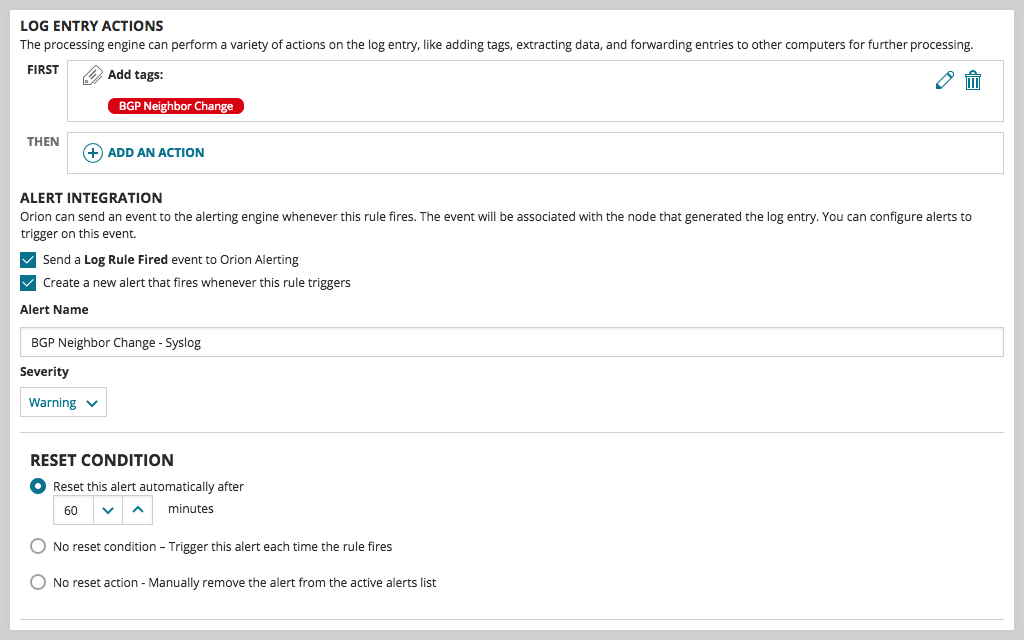Click the down chevron to decrease minutes
The width and height of the screenshot is (1024, 640).
[107, 509]
